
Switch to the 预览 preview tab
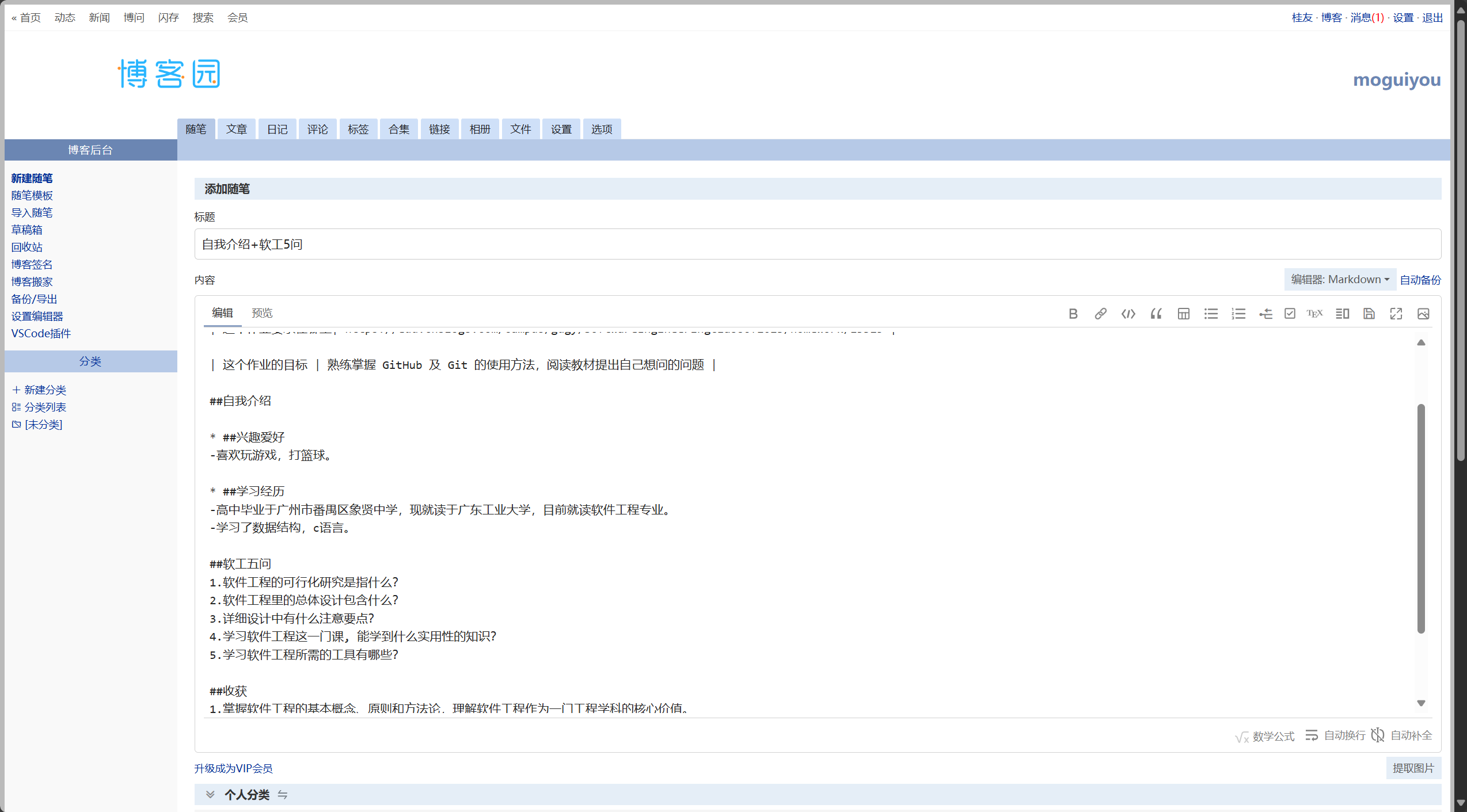[262, 313]
